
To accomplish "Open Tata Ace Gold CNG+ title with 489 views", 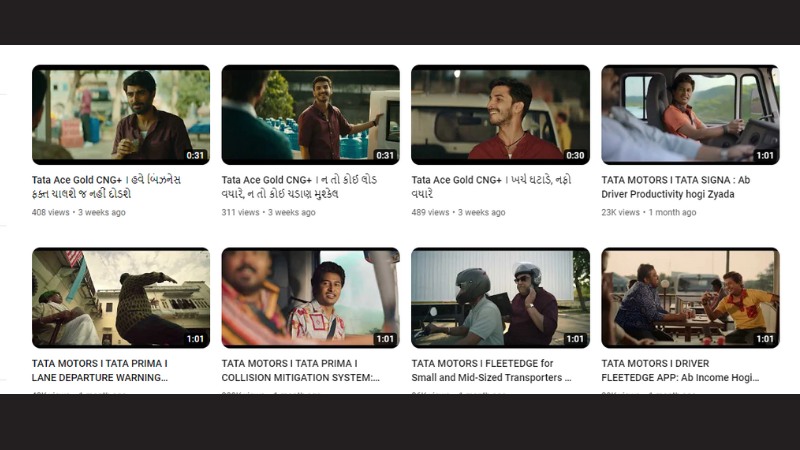I will point(491,187).
